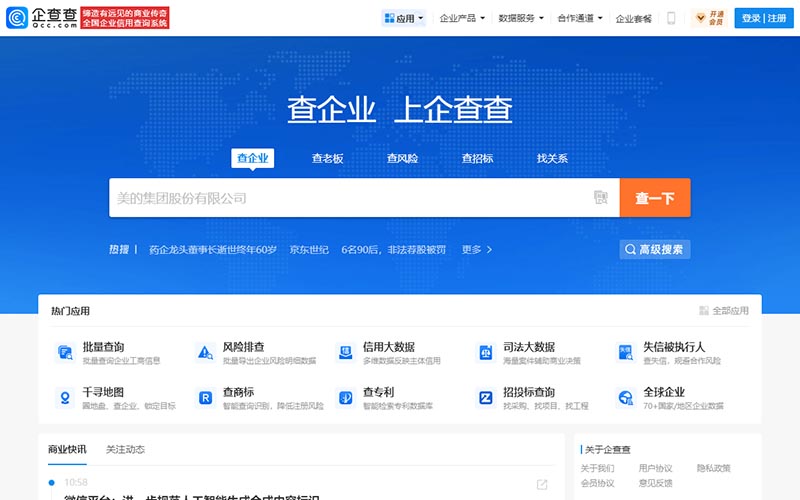Click the 风险排查 title text
The height and width of the screenshot is (500, 800).
click(244, 347)
